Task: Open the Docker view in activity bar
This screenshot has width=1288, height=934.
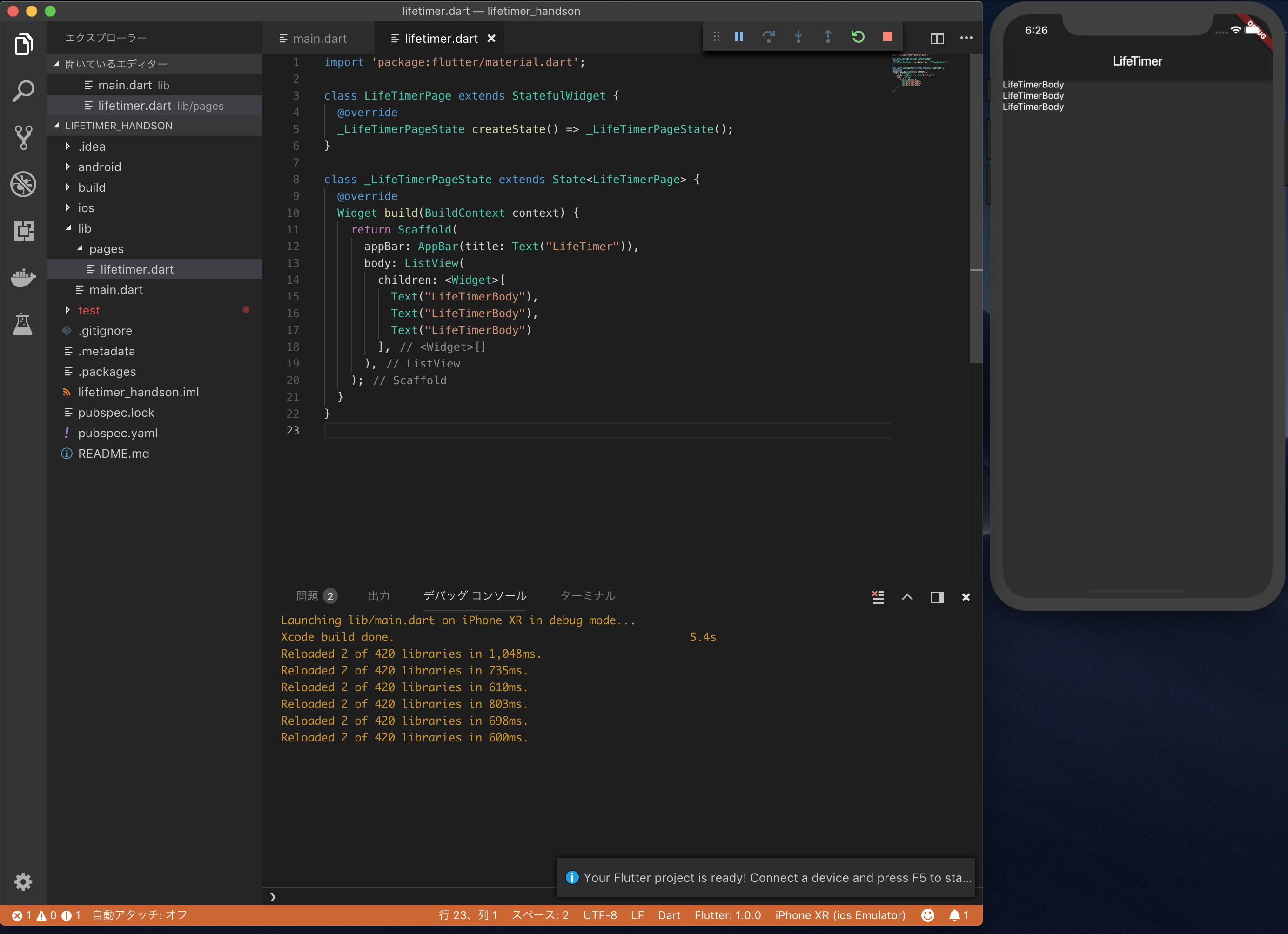Action: [x=23, y=277]
